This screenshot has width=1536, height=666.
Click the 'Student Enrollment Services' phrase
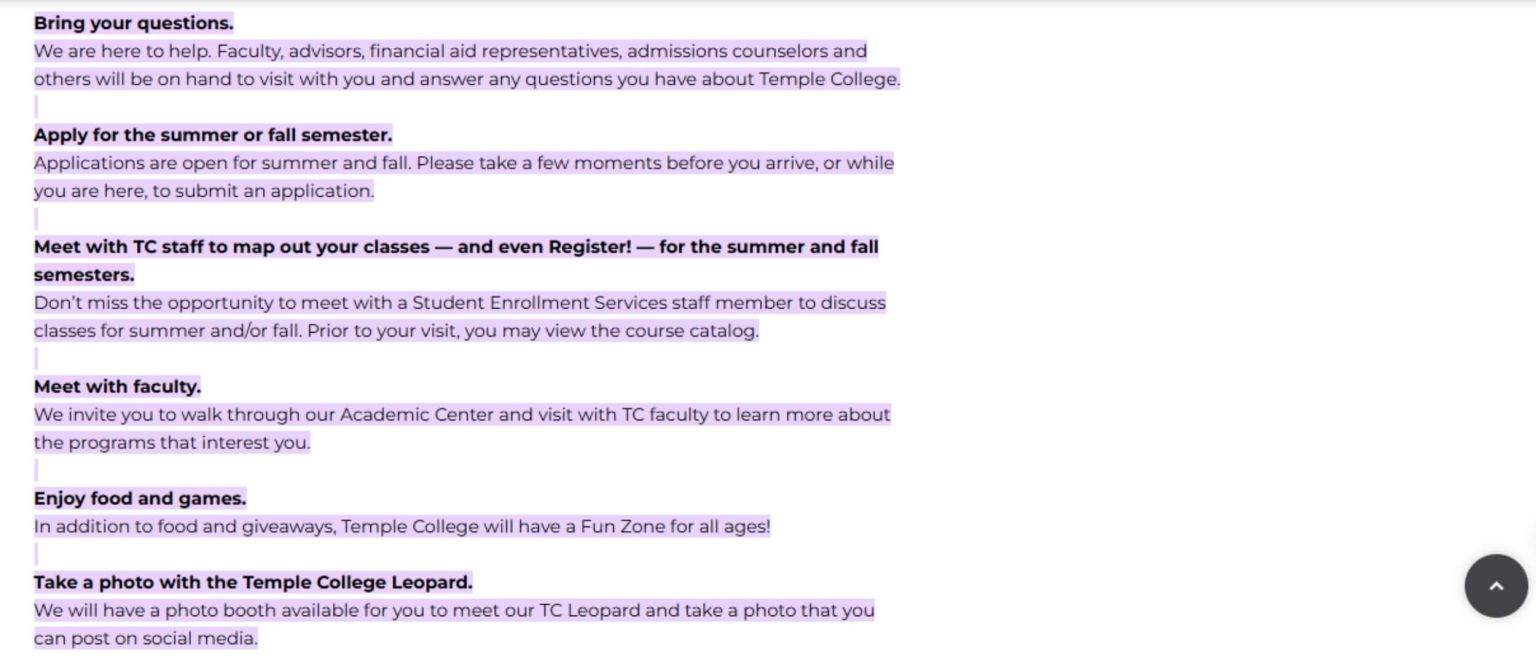point(539,303)
